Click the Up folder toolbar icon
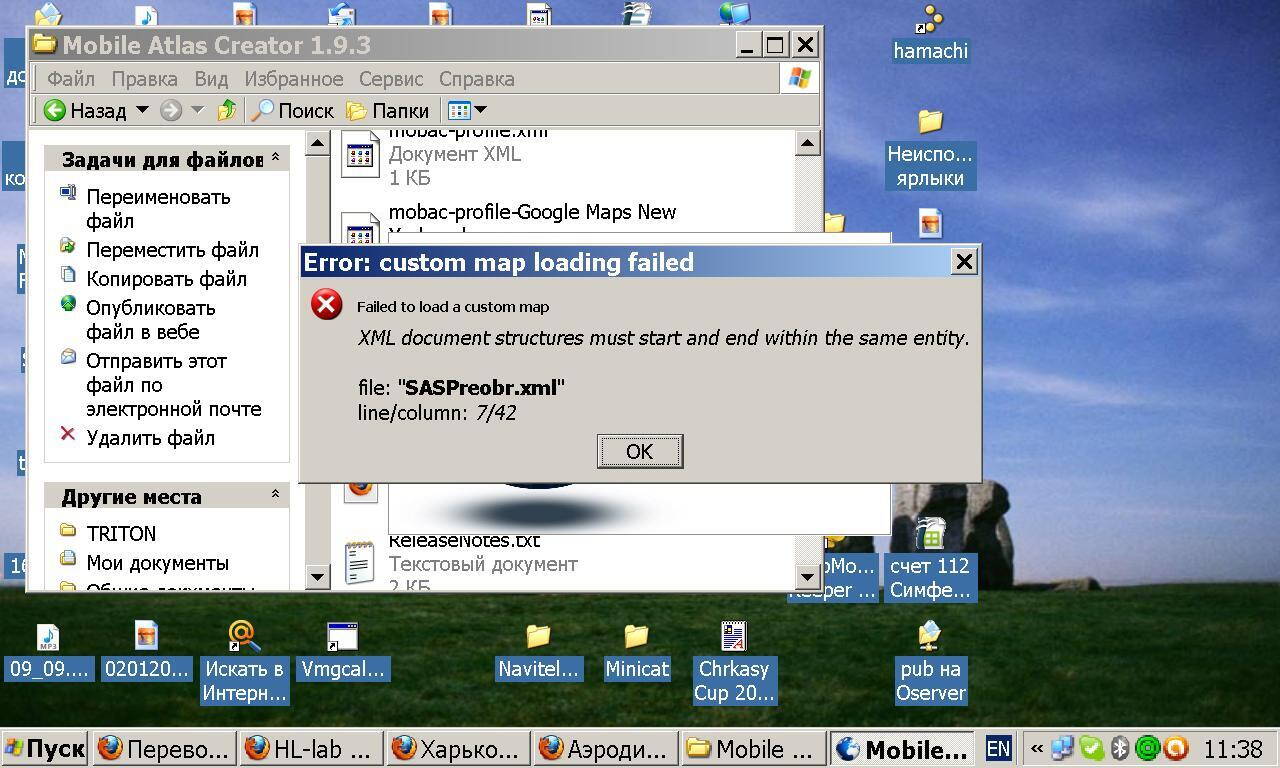This screenshot has height=768, width=1280. point(227,110)
